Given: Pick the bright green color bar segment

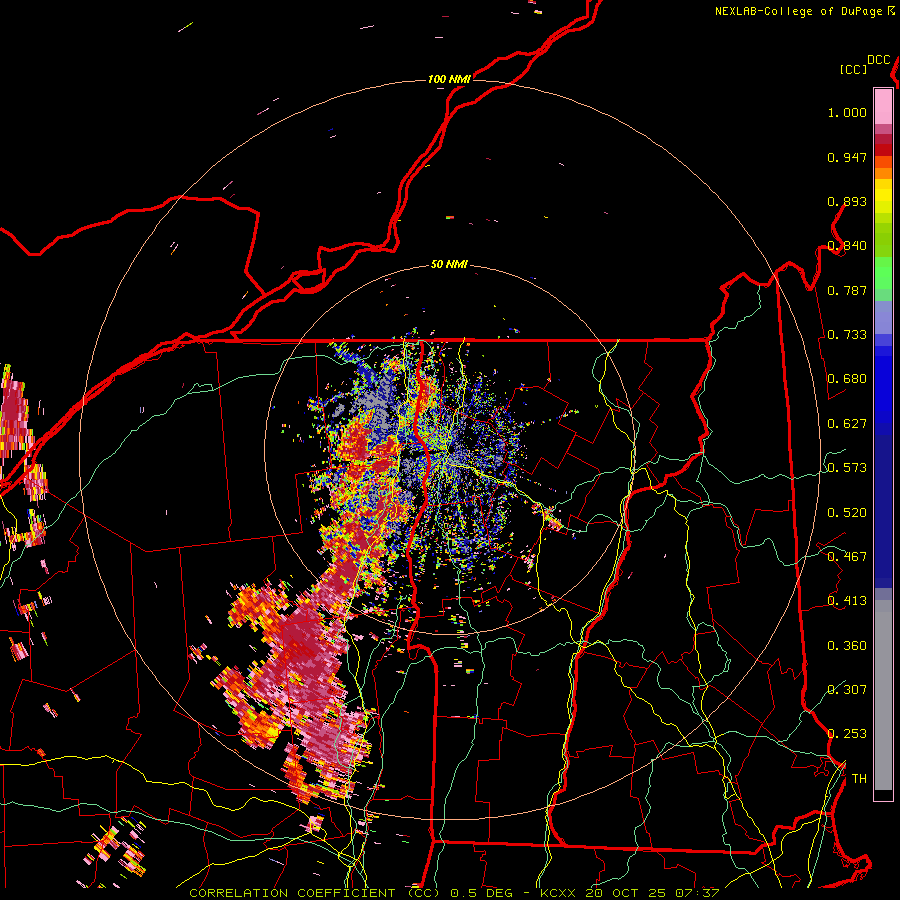Looking at the screenshot, I should click(883, 273).
